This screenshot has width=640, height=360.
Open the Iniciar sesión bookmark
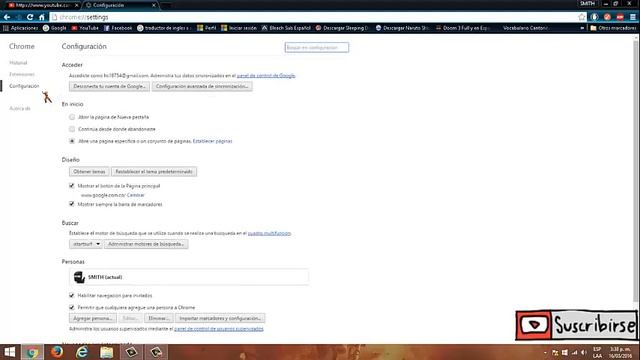tap(239, 28)
